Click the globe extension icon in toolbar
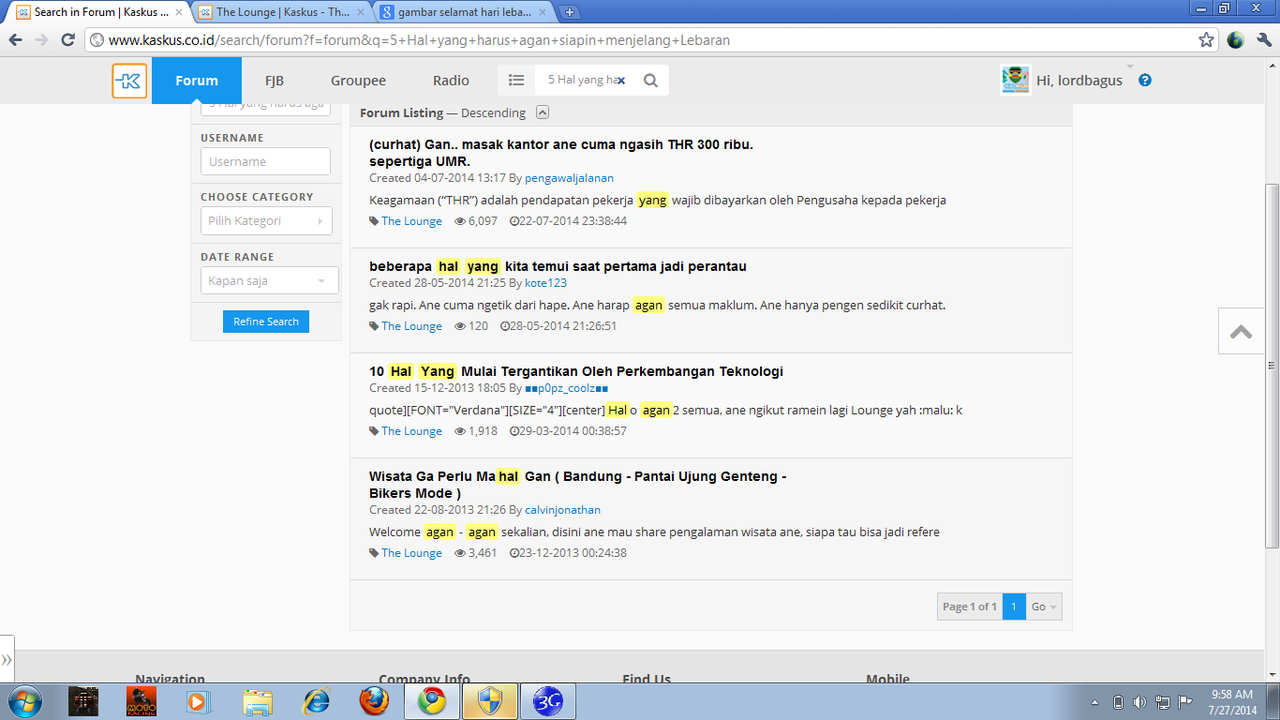The height and width of the screenshot is (720, 1280). (x=1235, y=40)
